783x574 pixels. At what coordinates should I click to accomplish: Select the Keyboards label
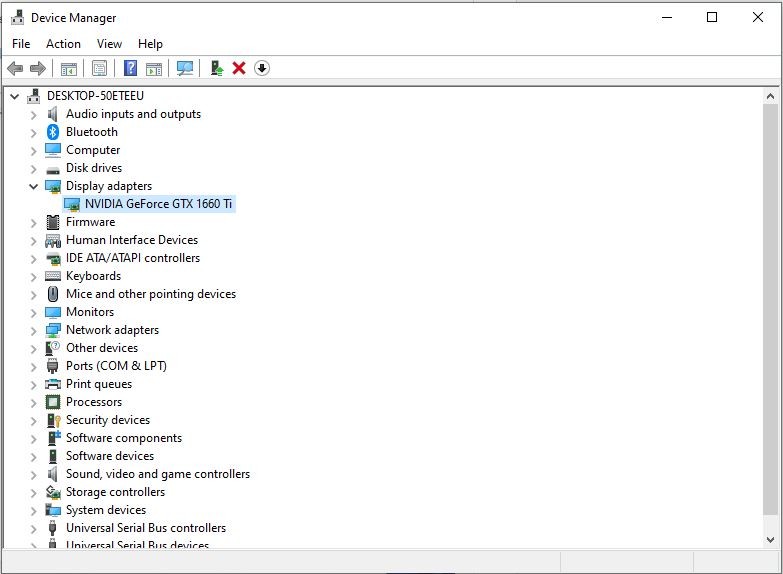coord(93,276)
